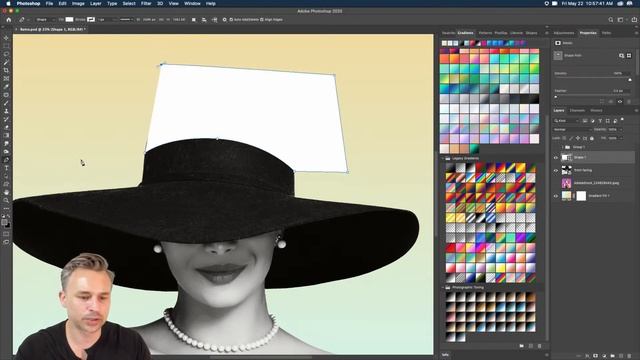Viewport: 640px width, 360px height.
Task: Select the Eraser tool
Action: pyautogui.click(x=6, y=127)
